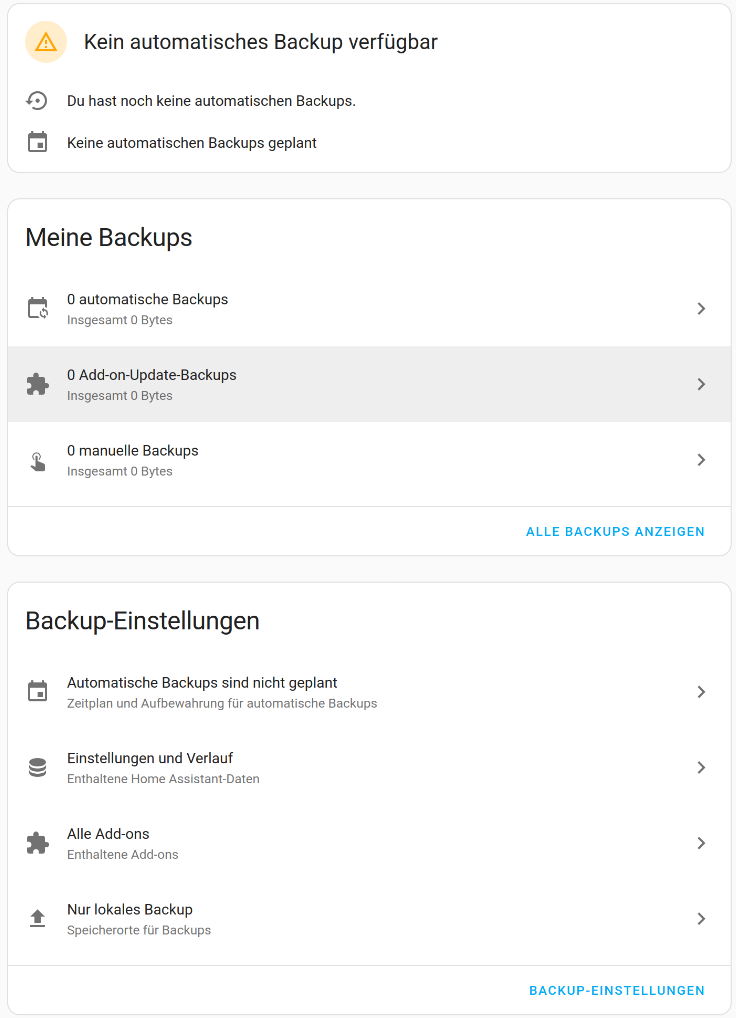The height and width of the screenshot is (1018, 736).
Task: Click the puzzle icon beside Alle Add-ons
Action: pos(37,844)
